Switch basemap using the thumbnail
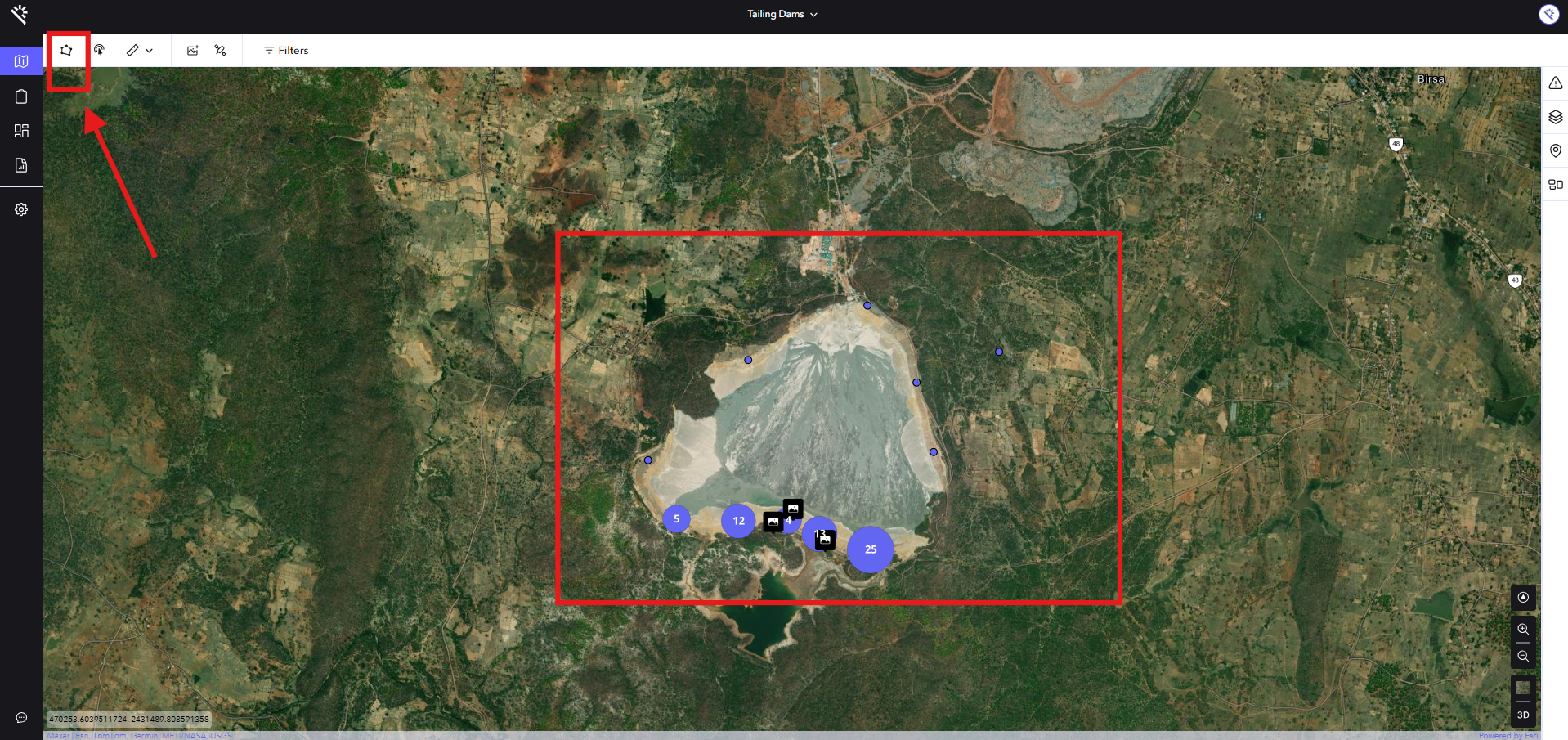Viewport: 1568px width, 740px height. (x=1523, y=688)
